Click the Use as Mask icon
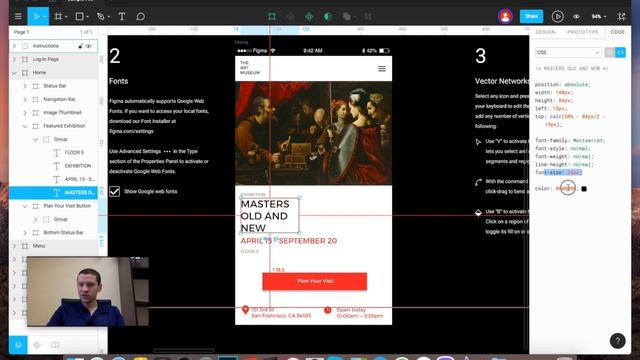The height and width of the screenshot is (360, 640). (328, 16)
